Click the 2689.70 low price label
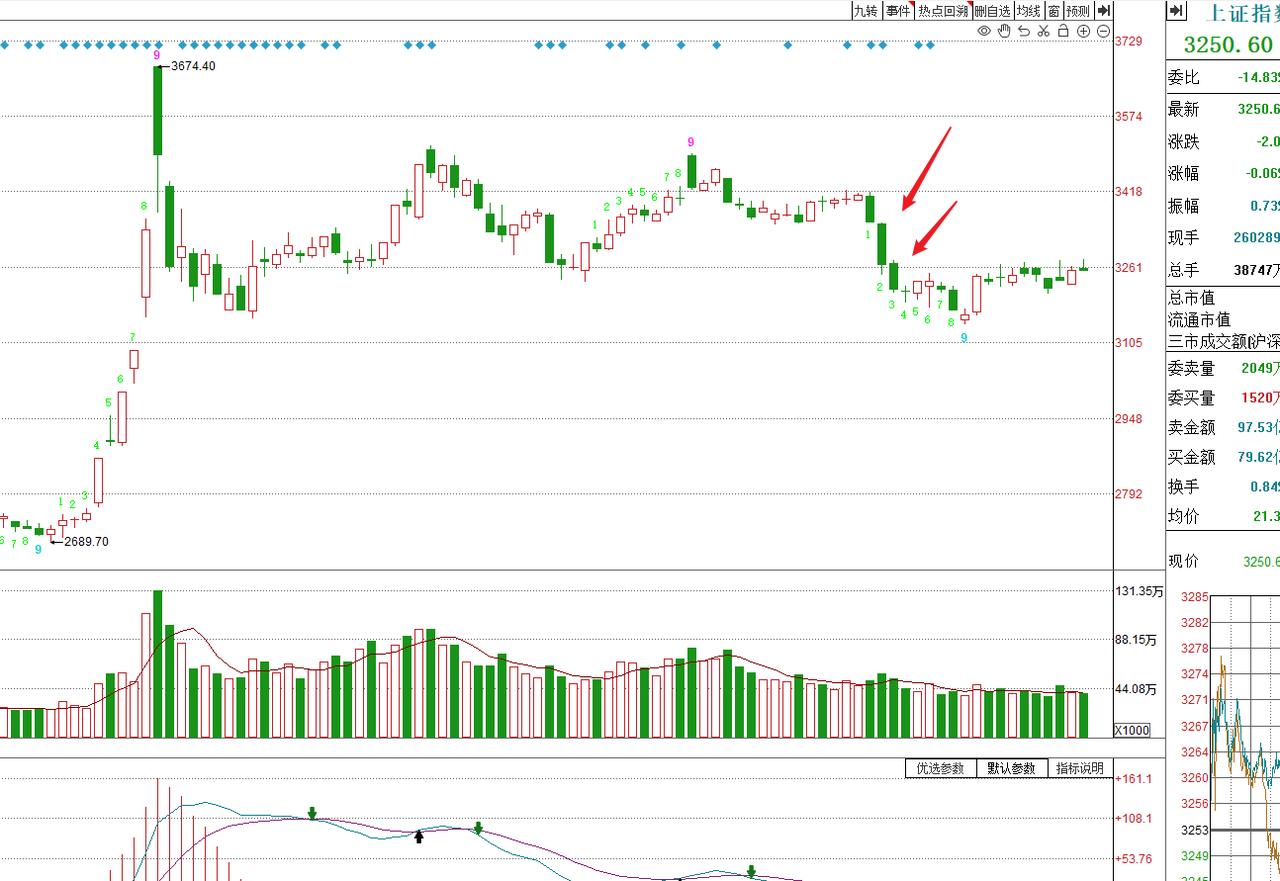Viewport: 1280px width, 881px height. pyautogui.click(x=87, y=542)
